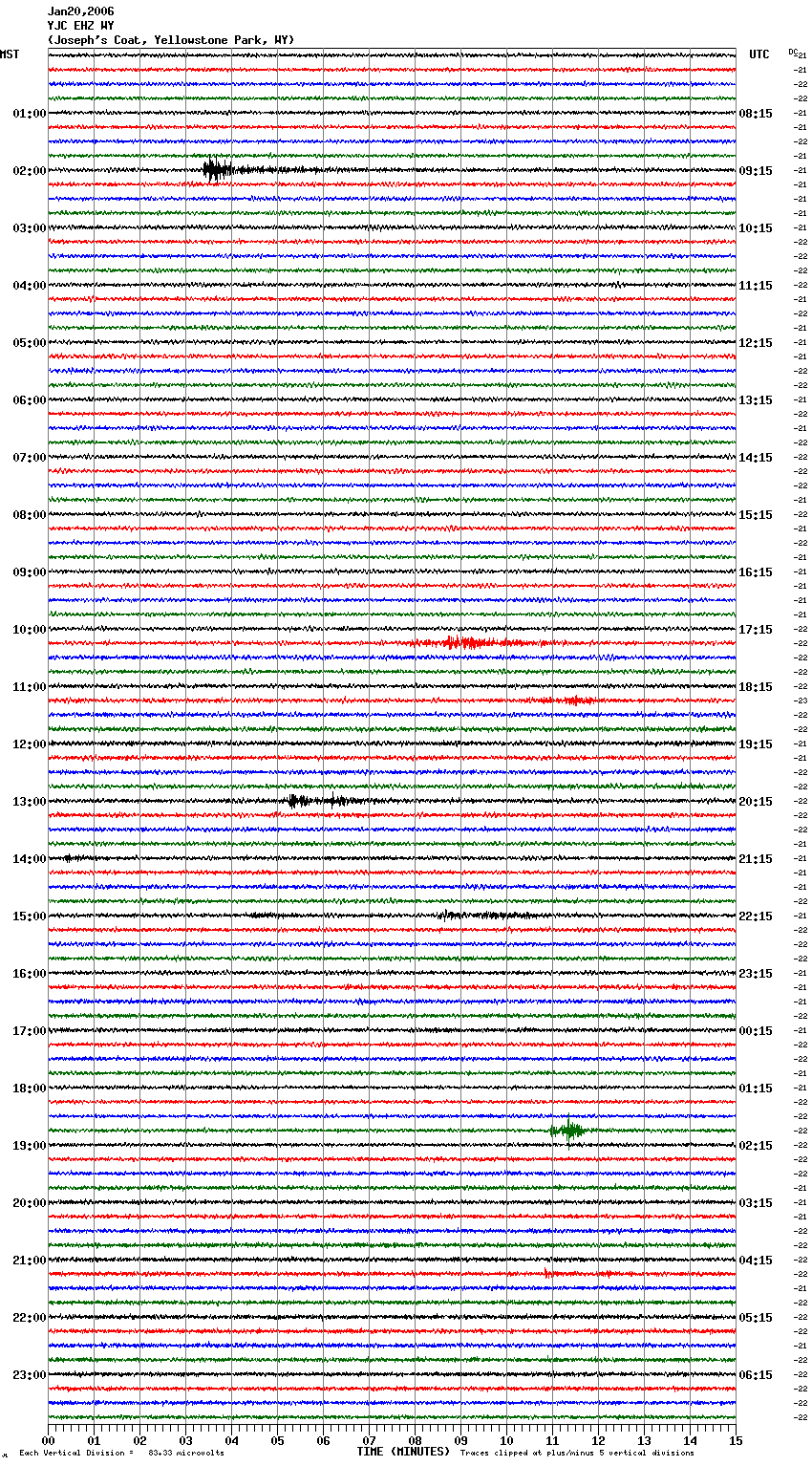Image resolution: width=812 pixels, height=1466 pixels.
Task: Select the 03:00 MST time label
Action: tap(29, 228)
